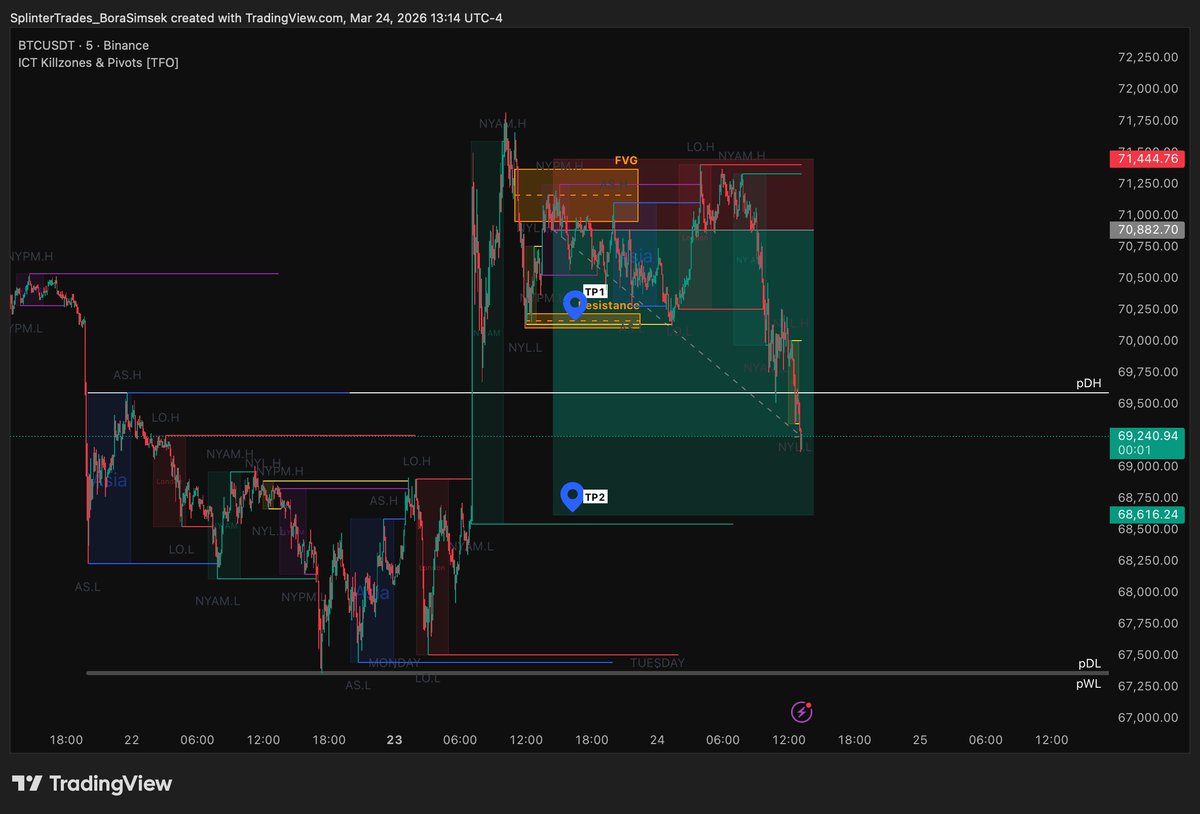
Task: Select the orange Resistance label
Action: click(x=611, y=305)
